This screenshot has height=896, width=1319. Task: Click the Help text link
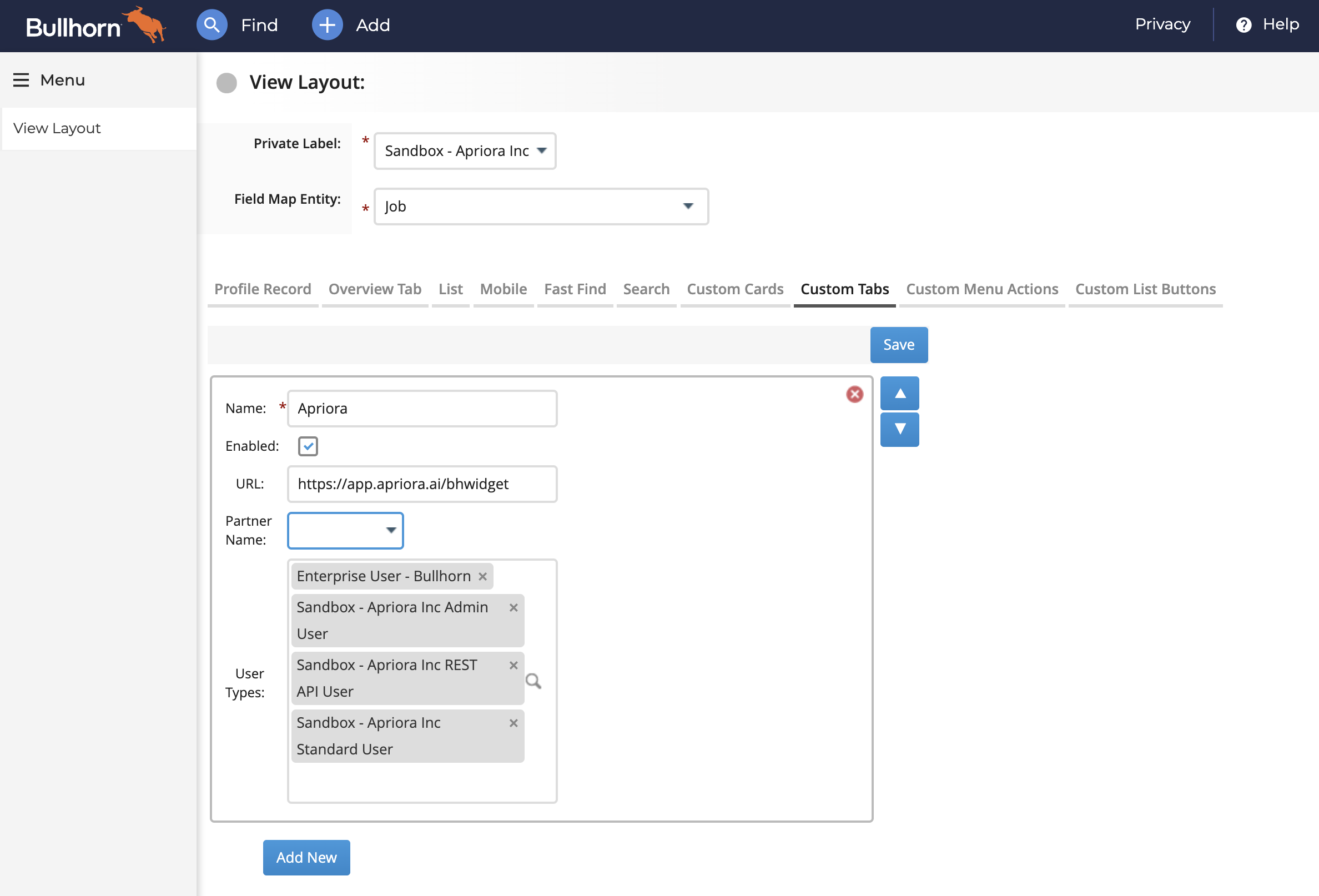tap(1280, 24)
